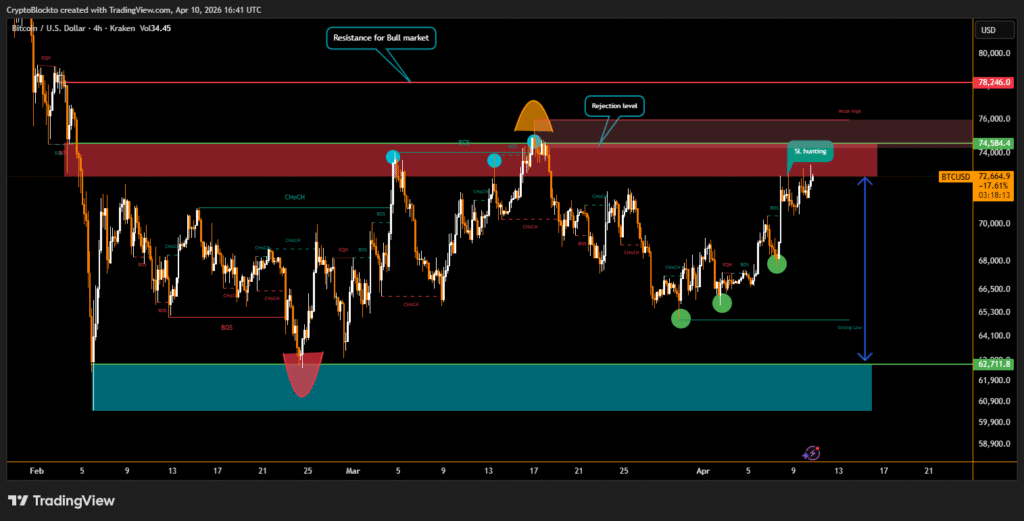Click the 'SL hunting' callout label
This screenshot has height=521, width=1024.
(809, 151)
